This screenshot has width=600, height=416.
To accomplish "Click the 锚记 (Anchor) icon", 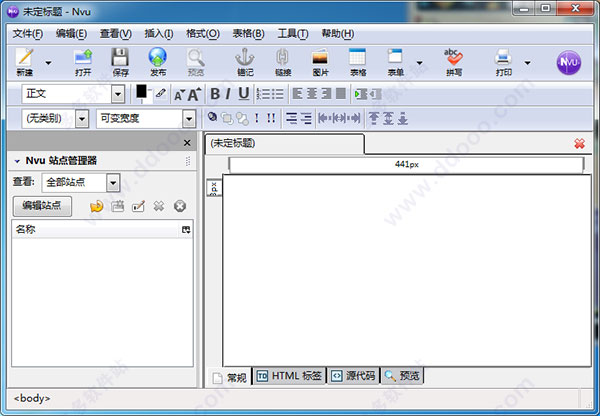I will [x=245, y=62].
